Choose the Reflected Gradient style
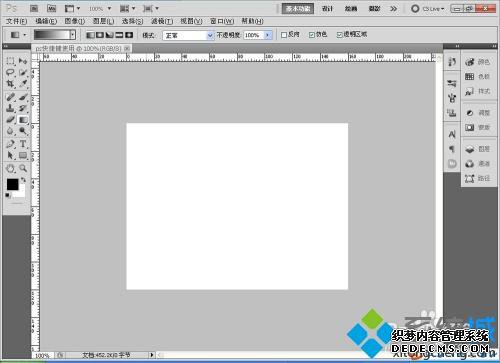The image size is (500, 363). 119,35
